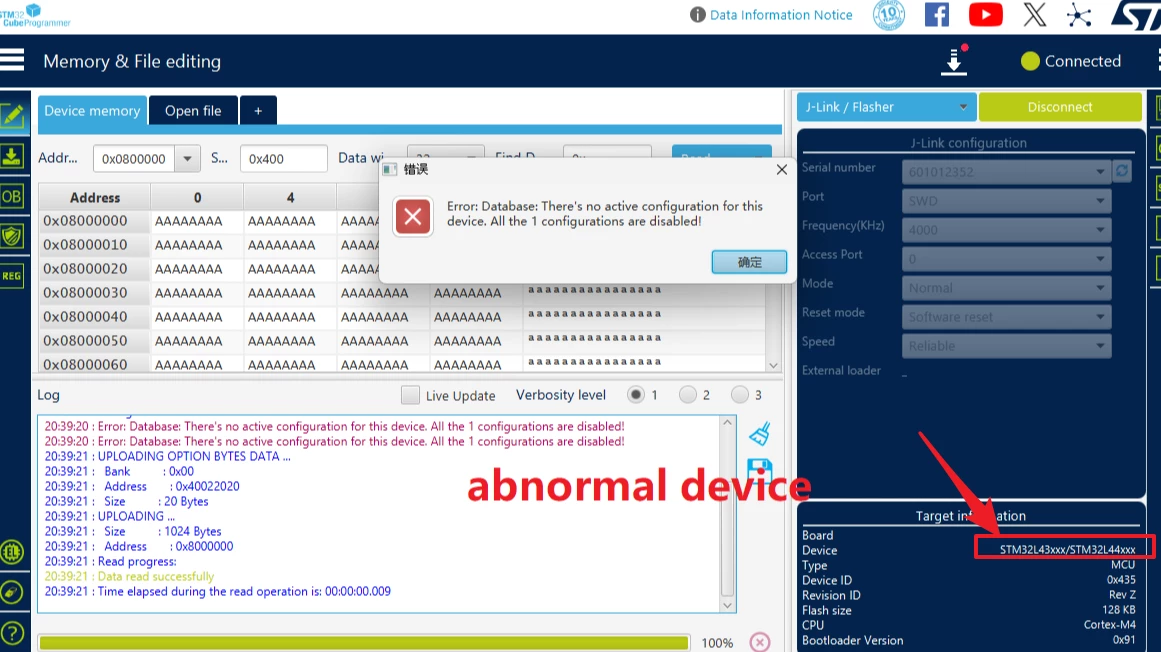
Task: Click the Disconnect button
Action: pos(1060,107)
